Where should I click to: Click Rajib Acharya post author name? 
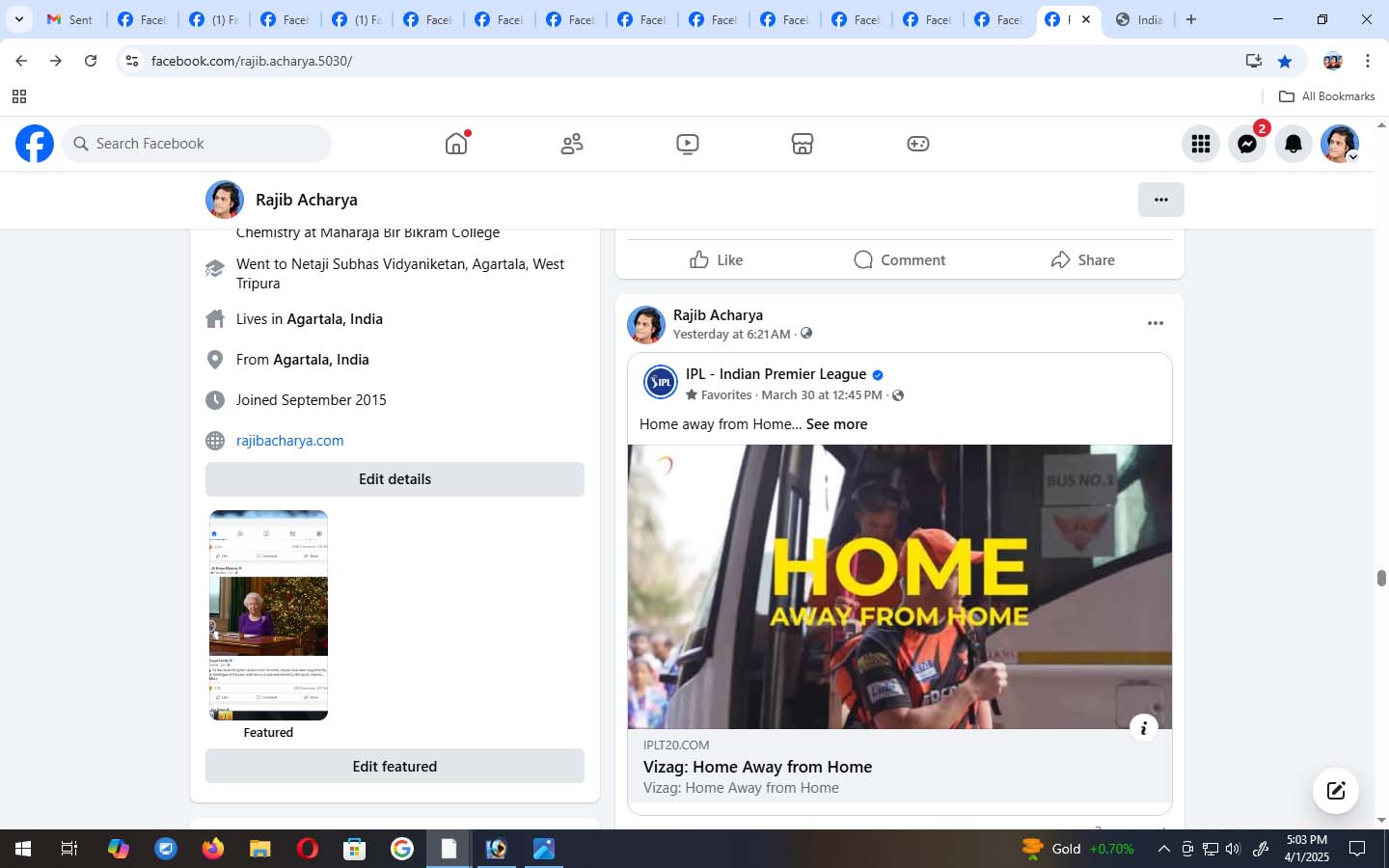718,314
